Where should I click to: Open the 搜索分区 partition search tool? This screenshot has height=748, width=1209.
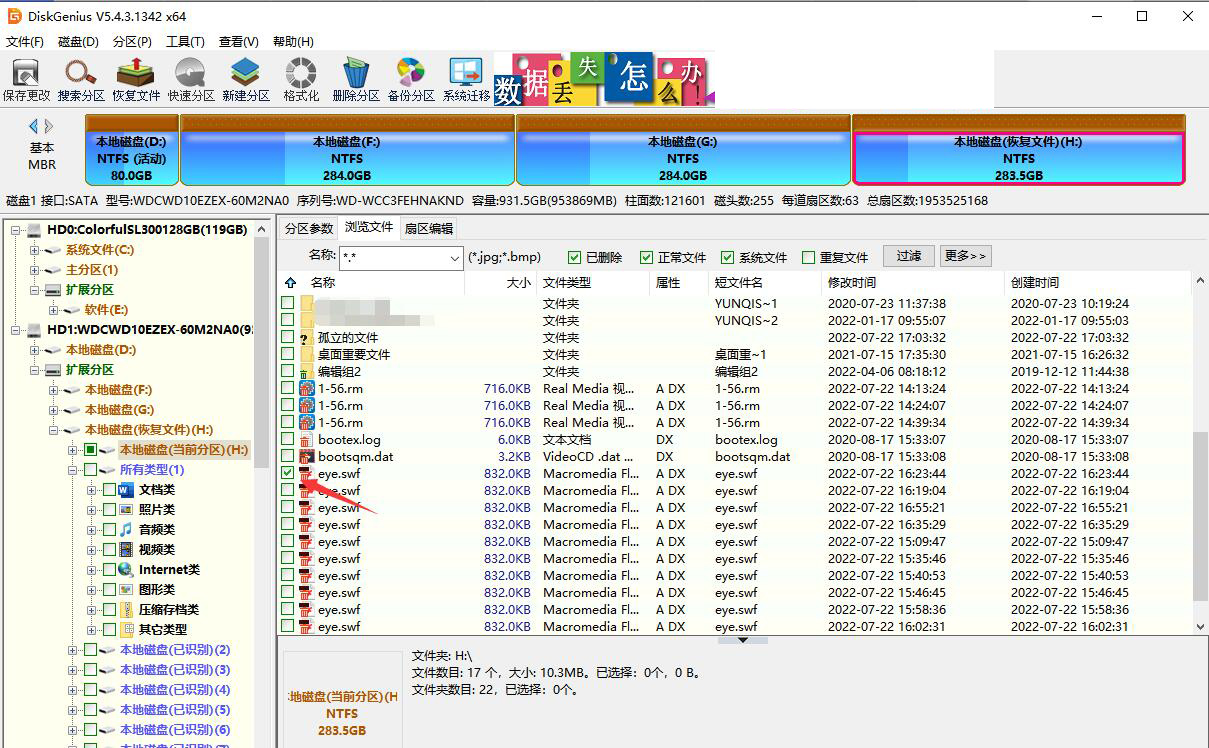[76, 78]
